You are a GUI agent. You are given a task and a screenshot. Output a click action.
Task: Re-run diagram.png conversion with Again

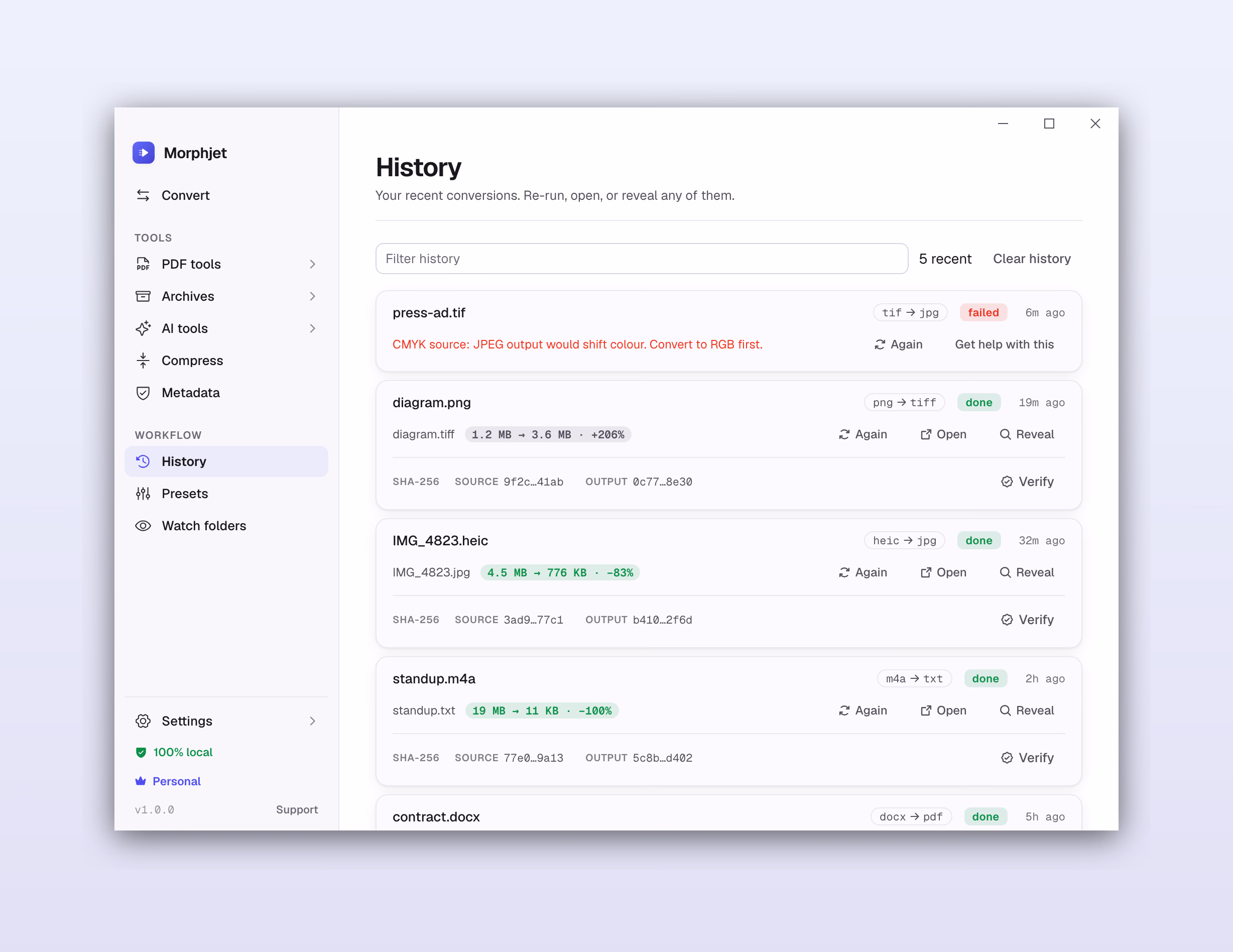tap(863, 434)
